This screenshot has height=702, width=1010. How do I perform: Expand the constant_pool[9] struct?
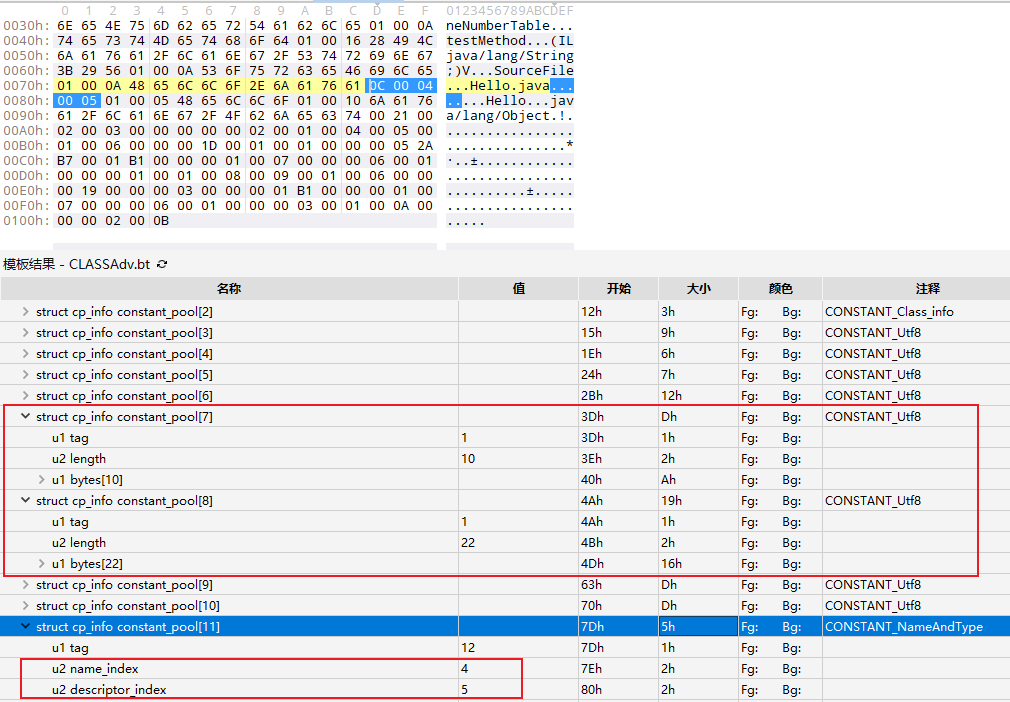click(26, 584)
